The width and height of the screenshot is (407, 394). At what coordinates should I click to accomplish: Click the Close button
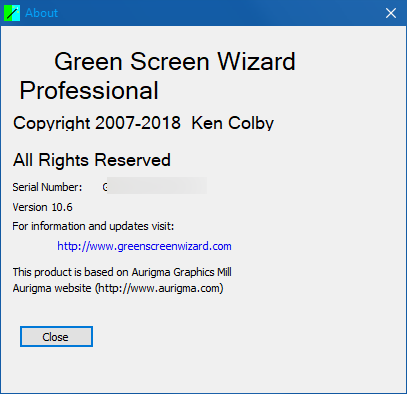coord(56,337)
